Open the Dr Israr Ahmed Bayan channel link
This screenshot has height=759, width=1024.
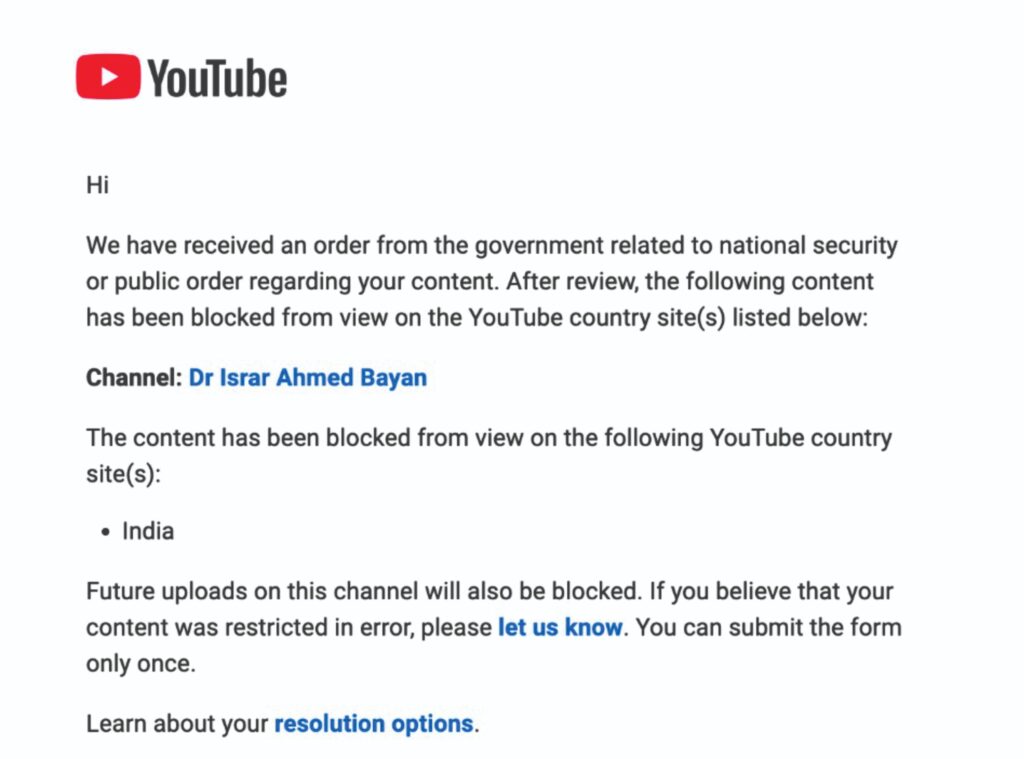pyautogui.click(x=307, y=378)
